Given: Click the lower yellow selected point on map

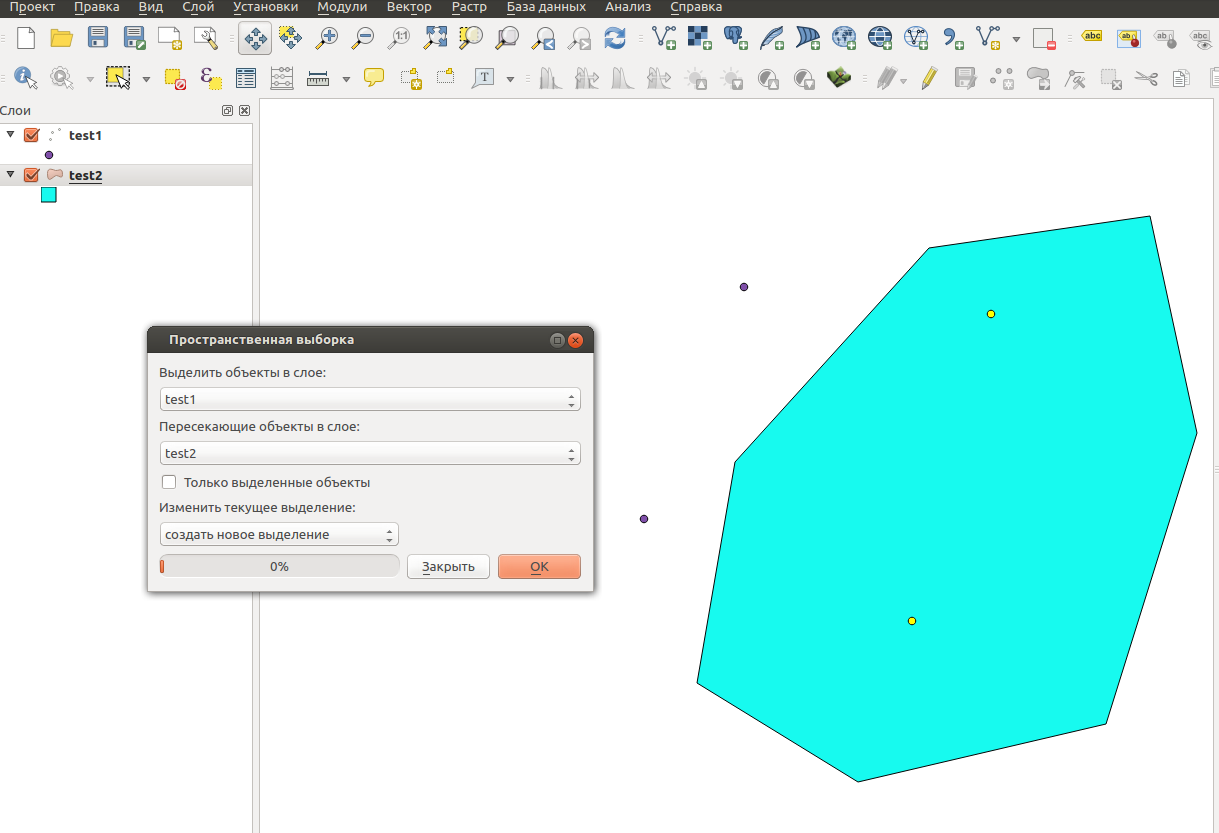Looking at the screenshot, I should 912,621.
